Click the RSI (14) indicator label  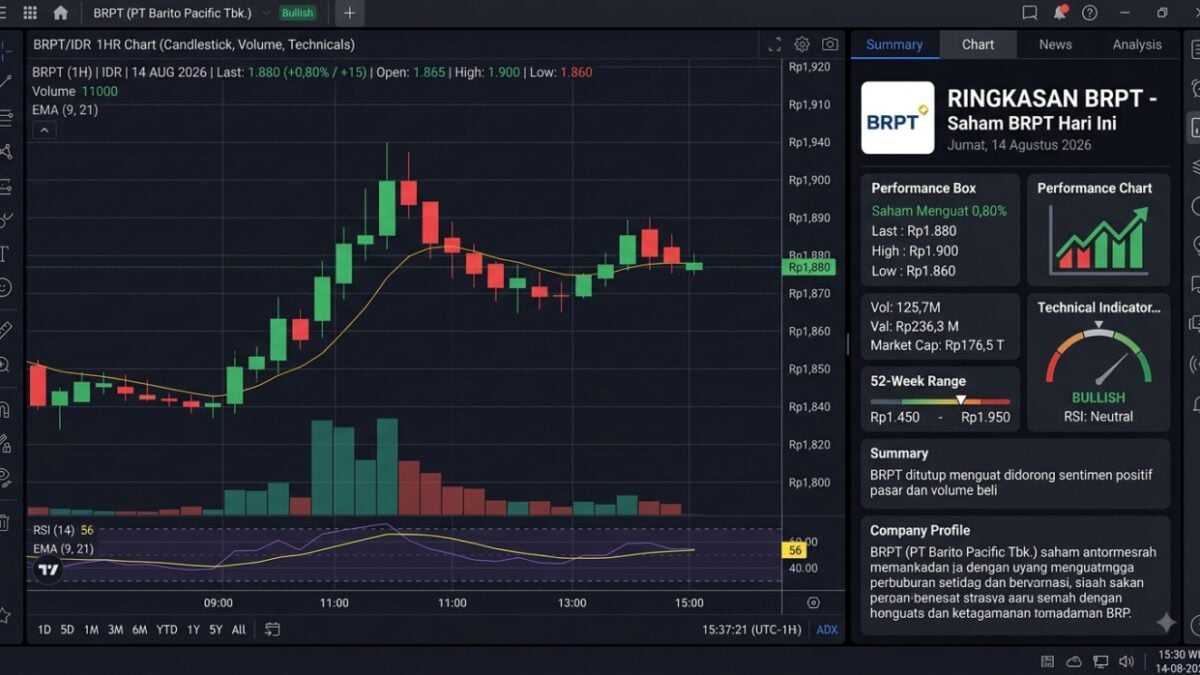(x=54, y=530)
